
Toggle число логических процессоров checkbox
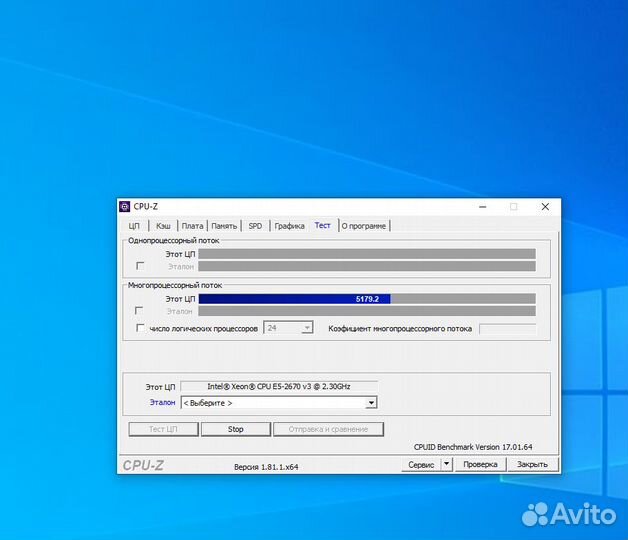(140, 328)
